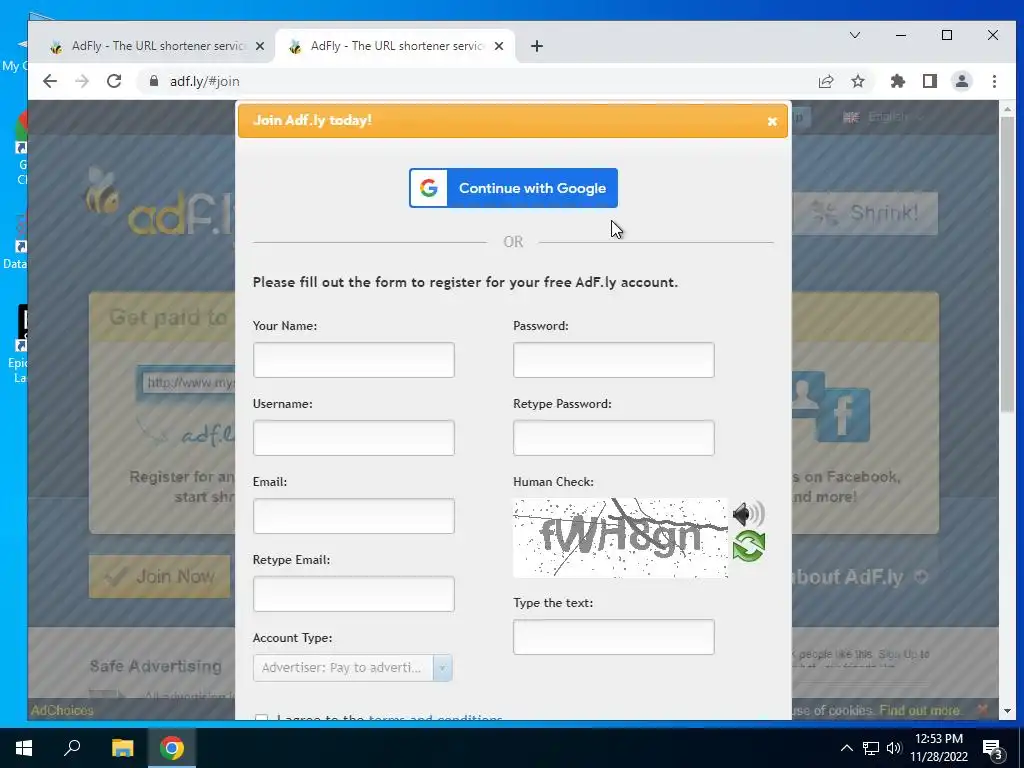Click Chrome icon in taskbar
The height and width of the screenshot is (768, 1024).
pos(172,748)
